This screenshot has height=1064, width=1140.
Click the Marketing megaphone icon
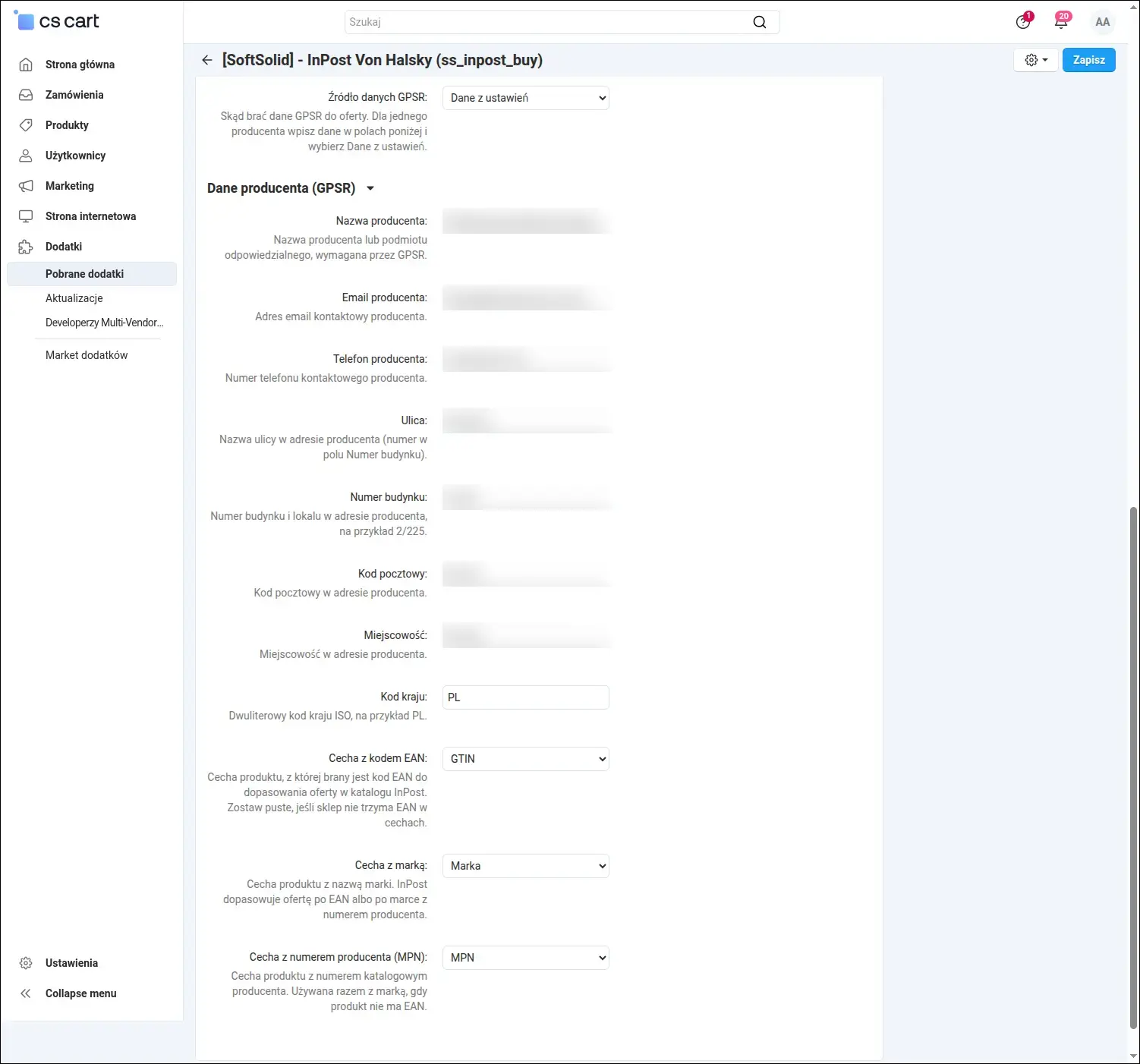coord(26,186)
